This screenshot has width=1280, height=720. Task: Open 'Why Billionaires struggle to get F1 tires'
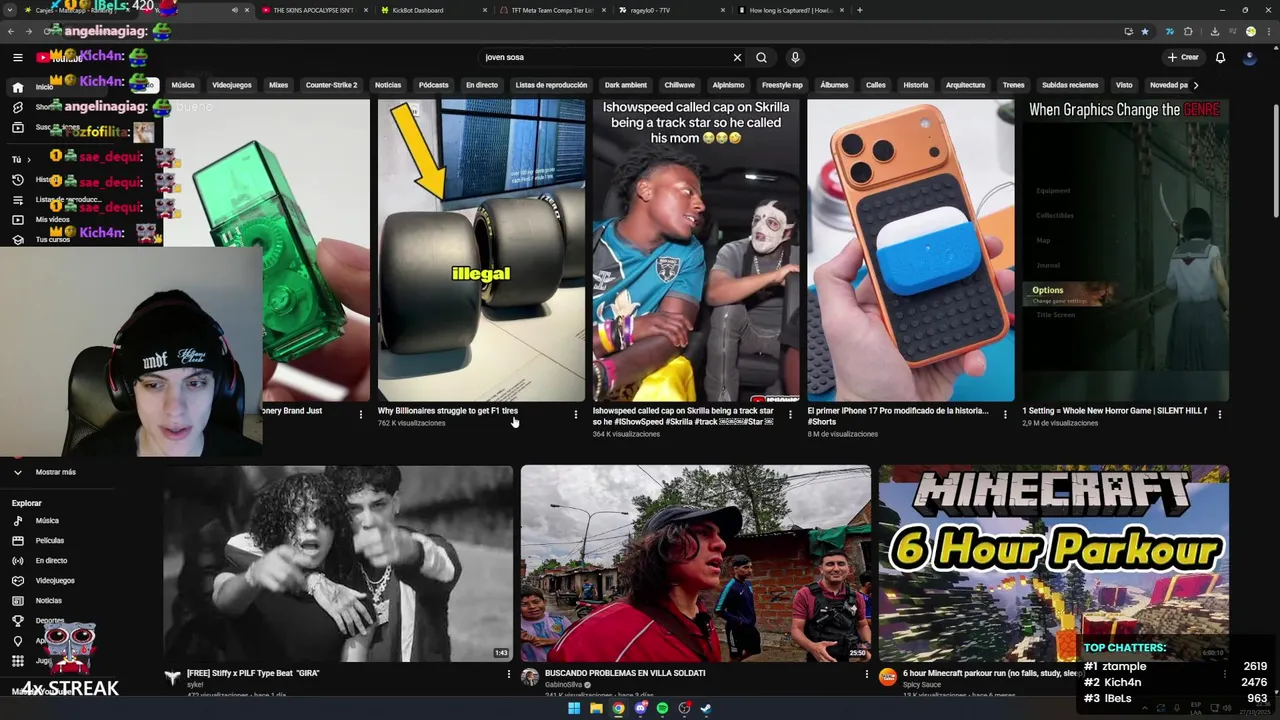coord(448,411)
